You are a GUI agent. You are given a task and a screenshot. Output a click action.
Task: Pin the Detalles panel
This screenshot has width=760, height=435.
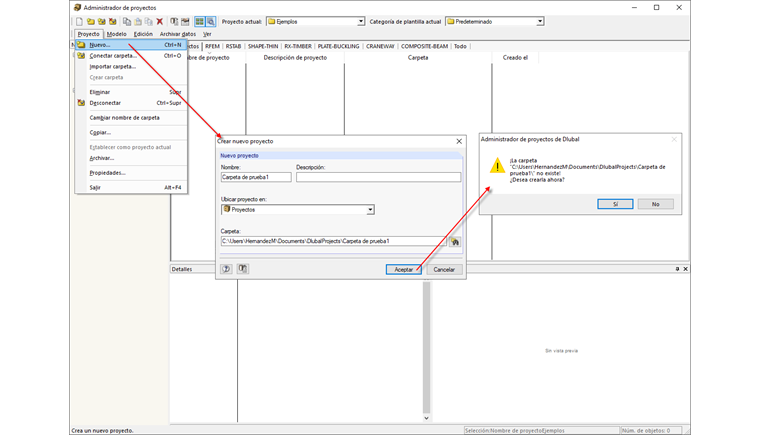677,269
